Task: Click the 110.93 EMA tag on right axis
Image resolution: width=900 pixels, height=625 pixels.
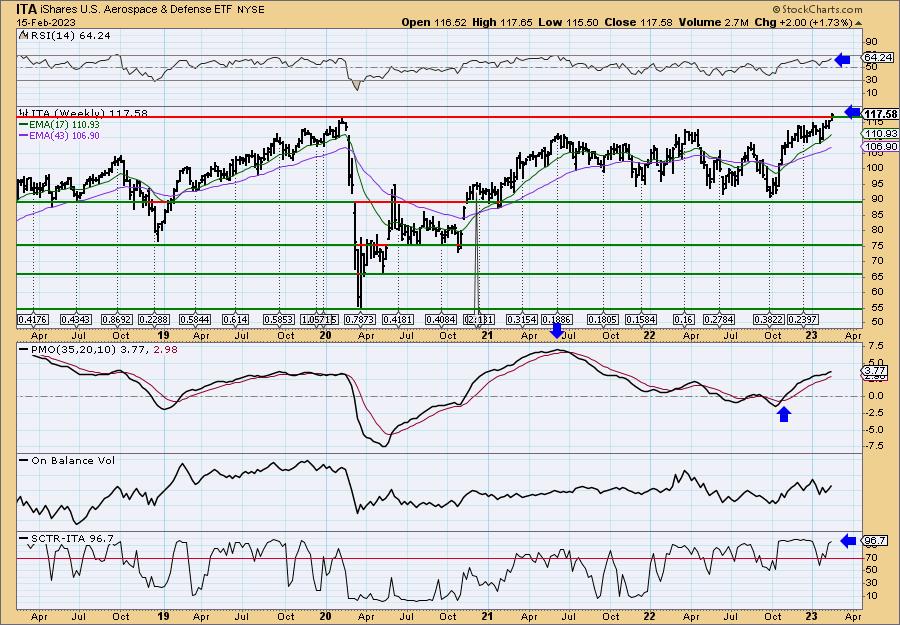Action: click(880, 134)
